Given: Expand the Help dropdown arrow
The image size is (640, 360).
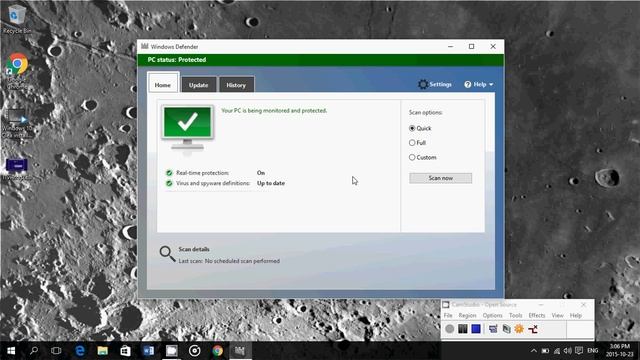Looking at the screenshot, I should (491, 84).
